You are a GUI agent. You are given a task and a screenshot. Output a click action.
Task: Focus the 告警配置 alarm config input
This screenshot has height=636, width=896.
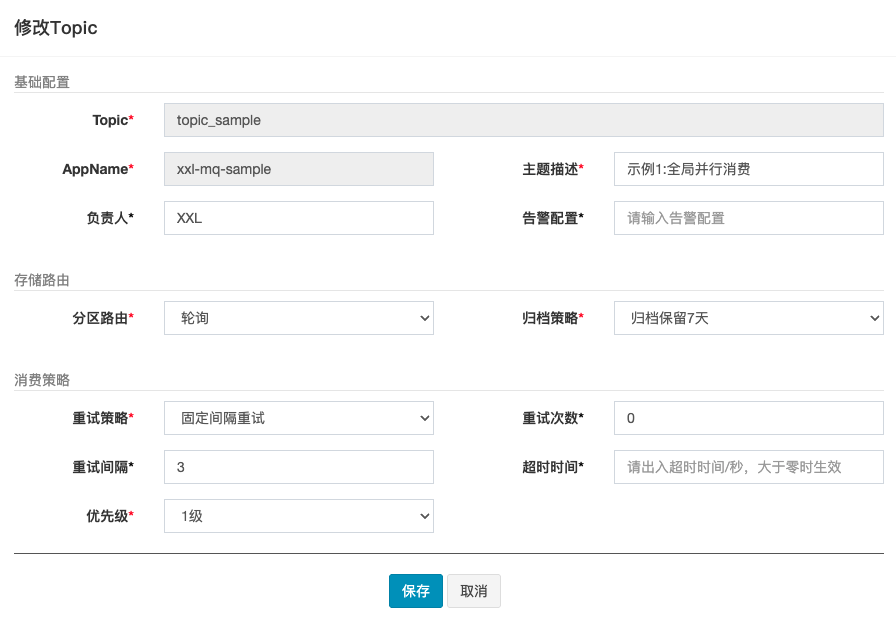748,218
